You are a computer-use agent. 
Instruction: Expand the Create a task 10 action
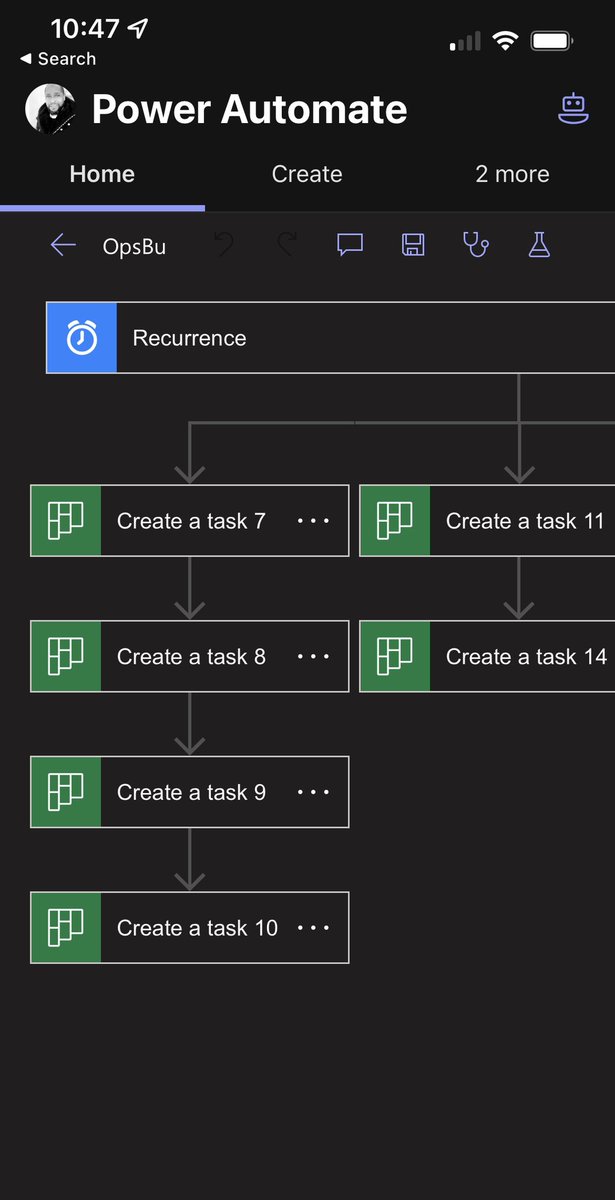190,928
